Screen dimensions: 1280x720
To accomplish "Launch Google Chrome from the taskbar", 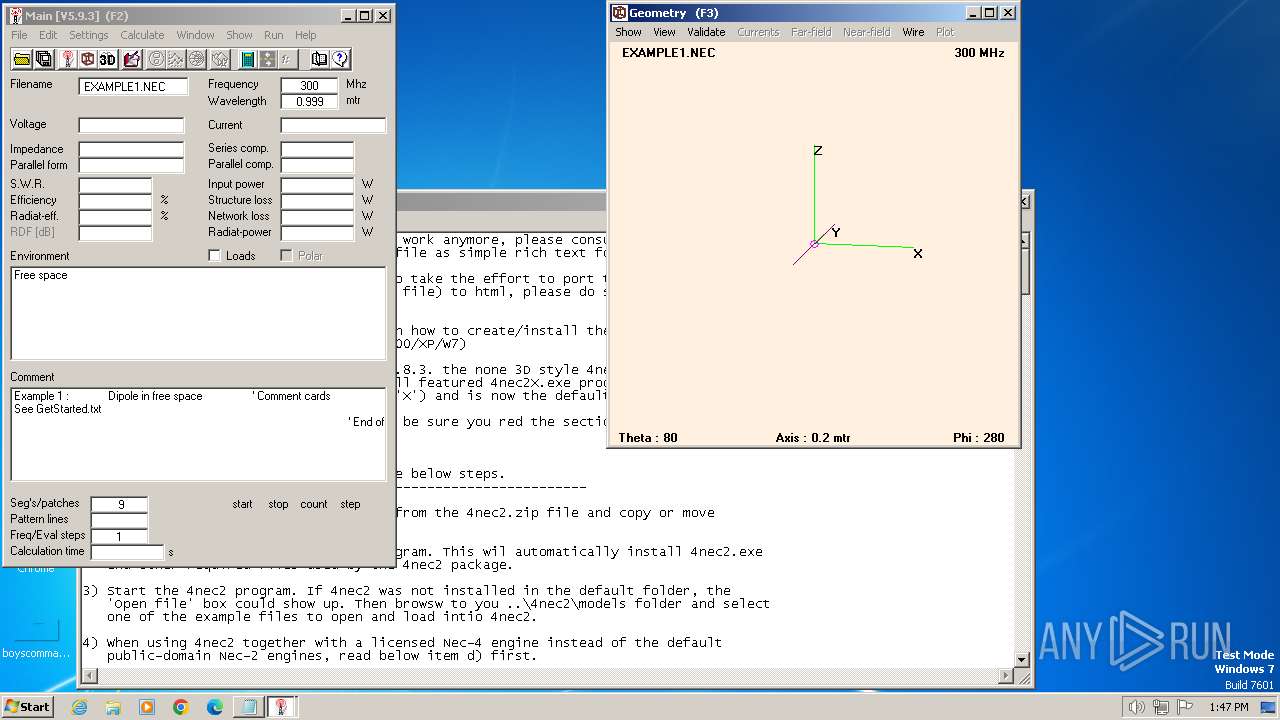I will pyautogui.click(x=181, y=707).
